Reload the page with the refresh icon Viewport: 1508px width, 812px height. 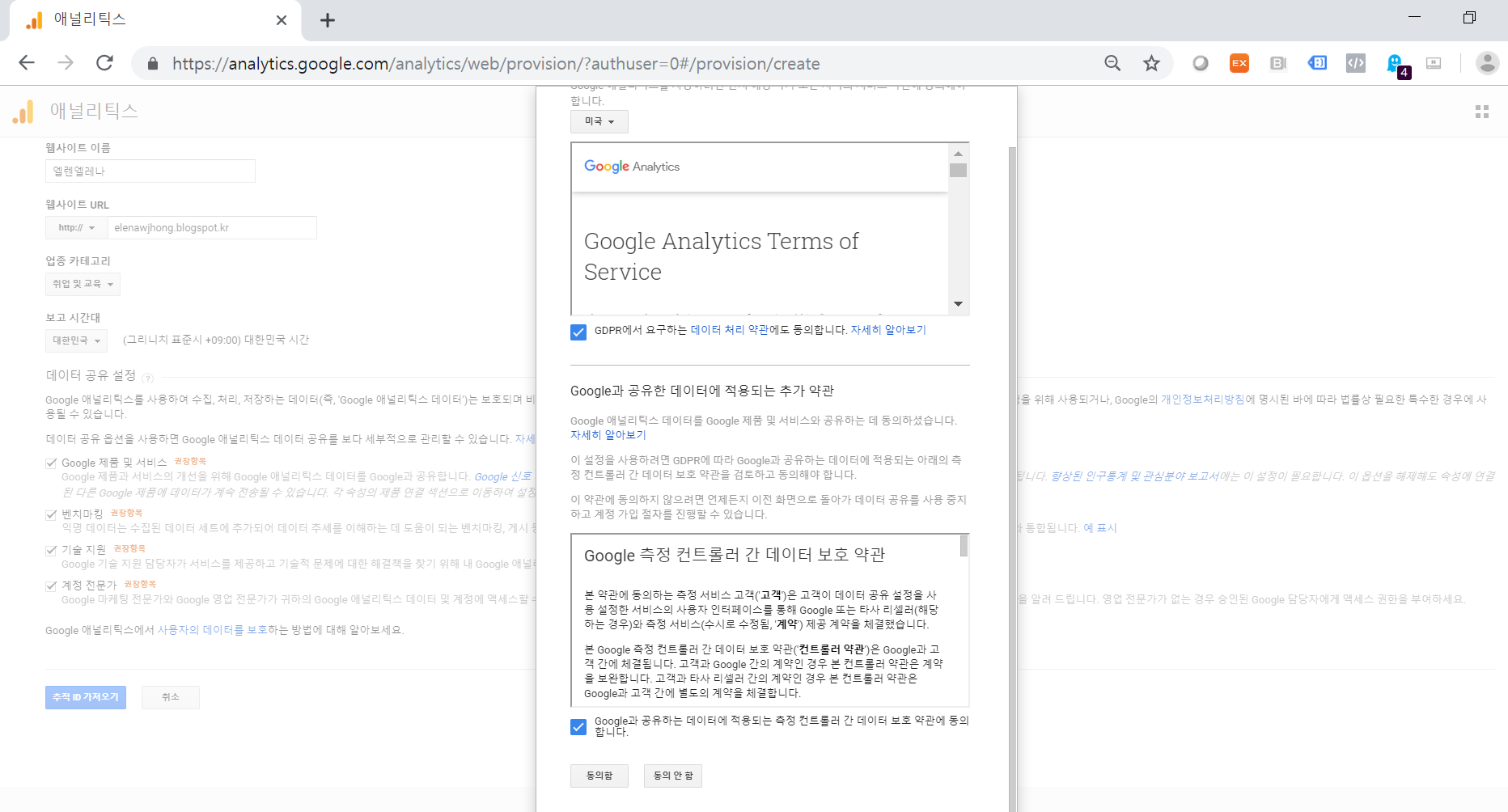pyautogui.click(x=104, y=63)
